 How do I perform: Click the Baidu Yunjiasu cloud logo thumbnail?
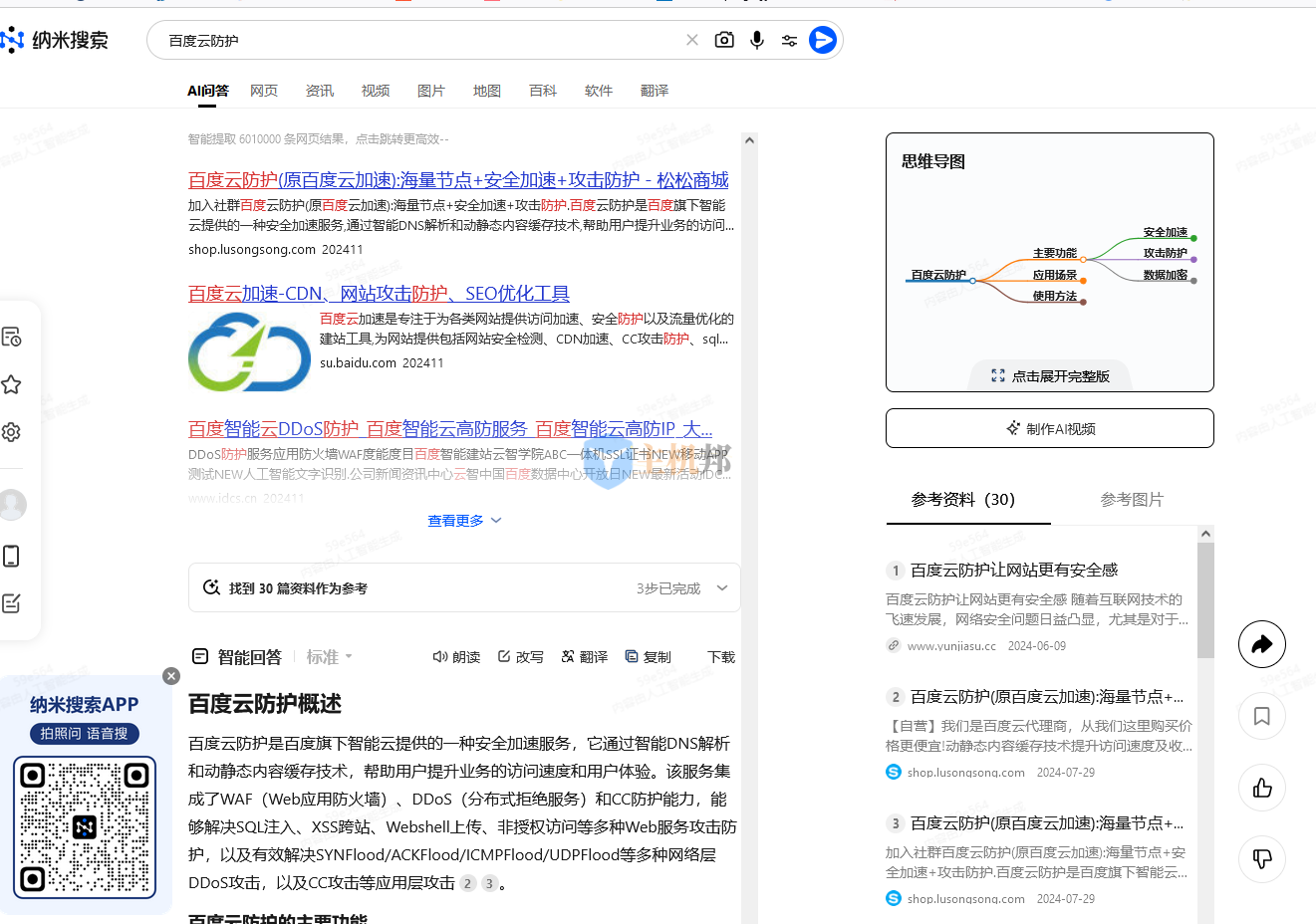point(249,351)
